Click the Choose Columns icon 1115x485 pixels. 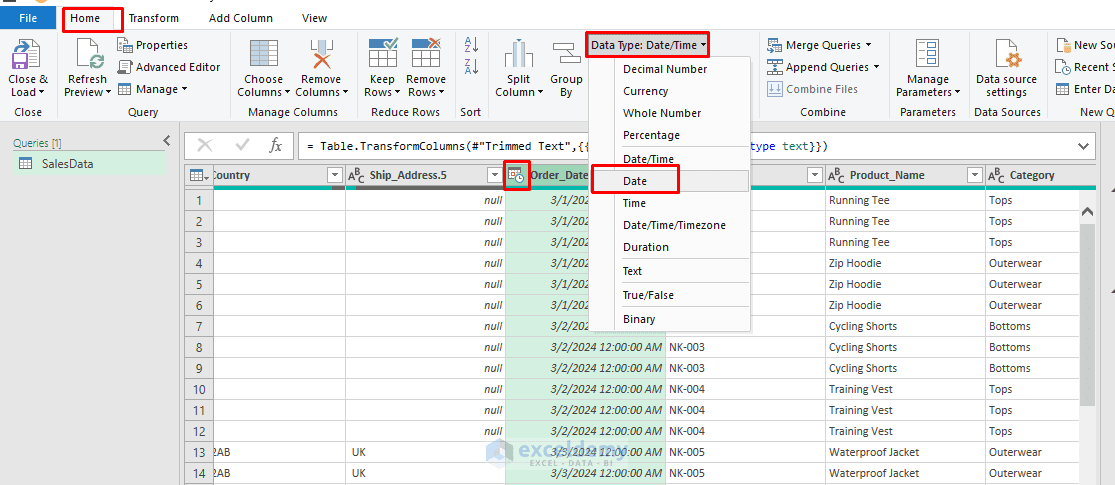tap(264, 54)
